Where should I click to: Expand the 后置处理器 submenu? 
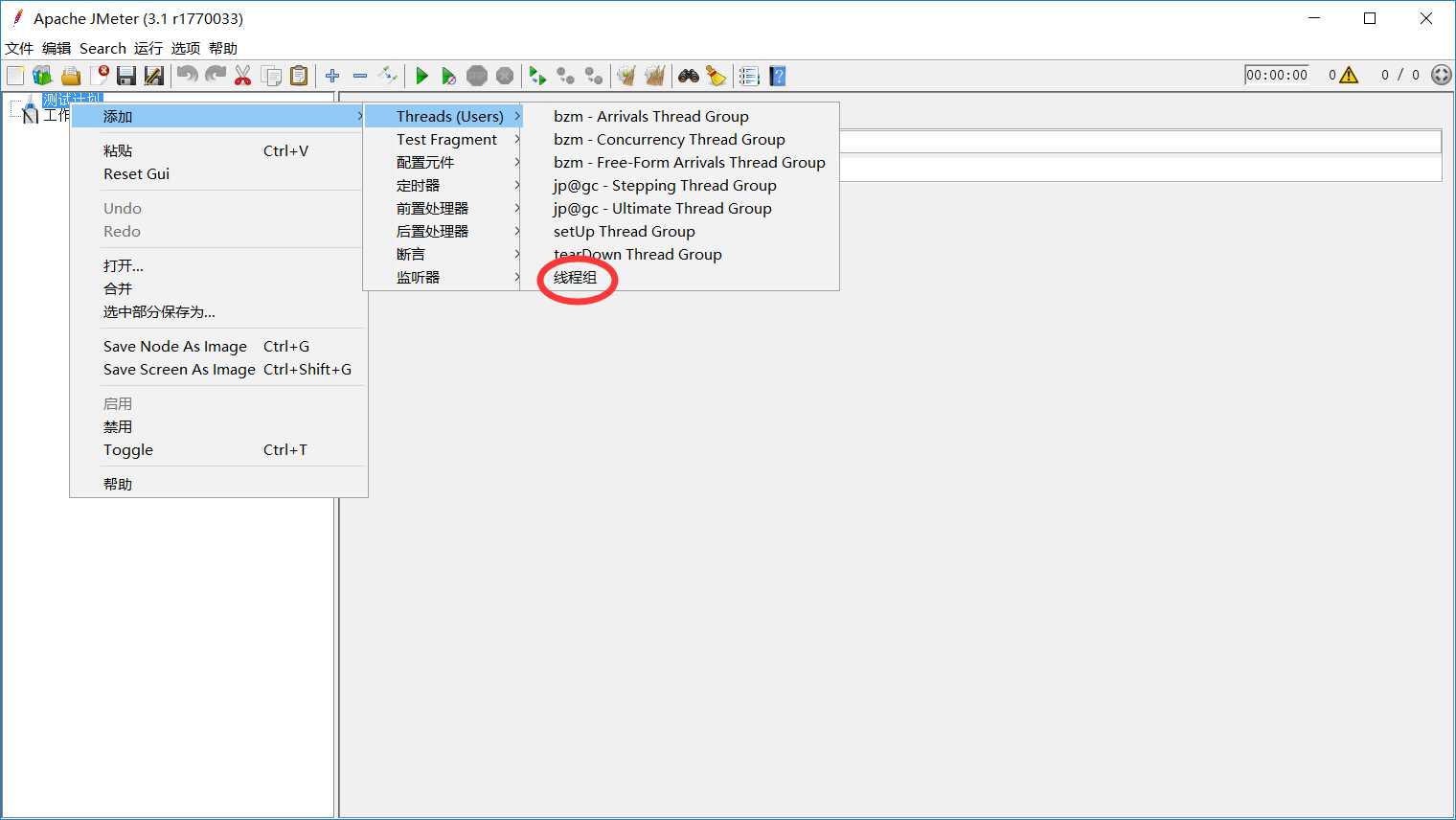[x=444, y=231]
